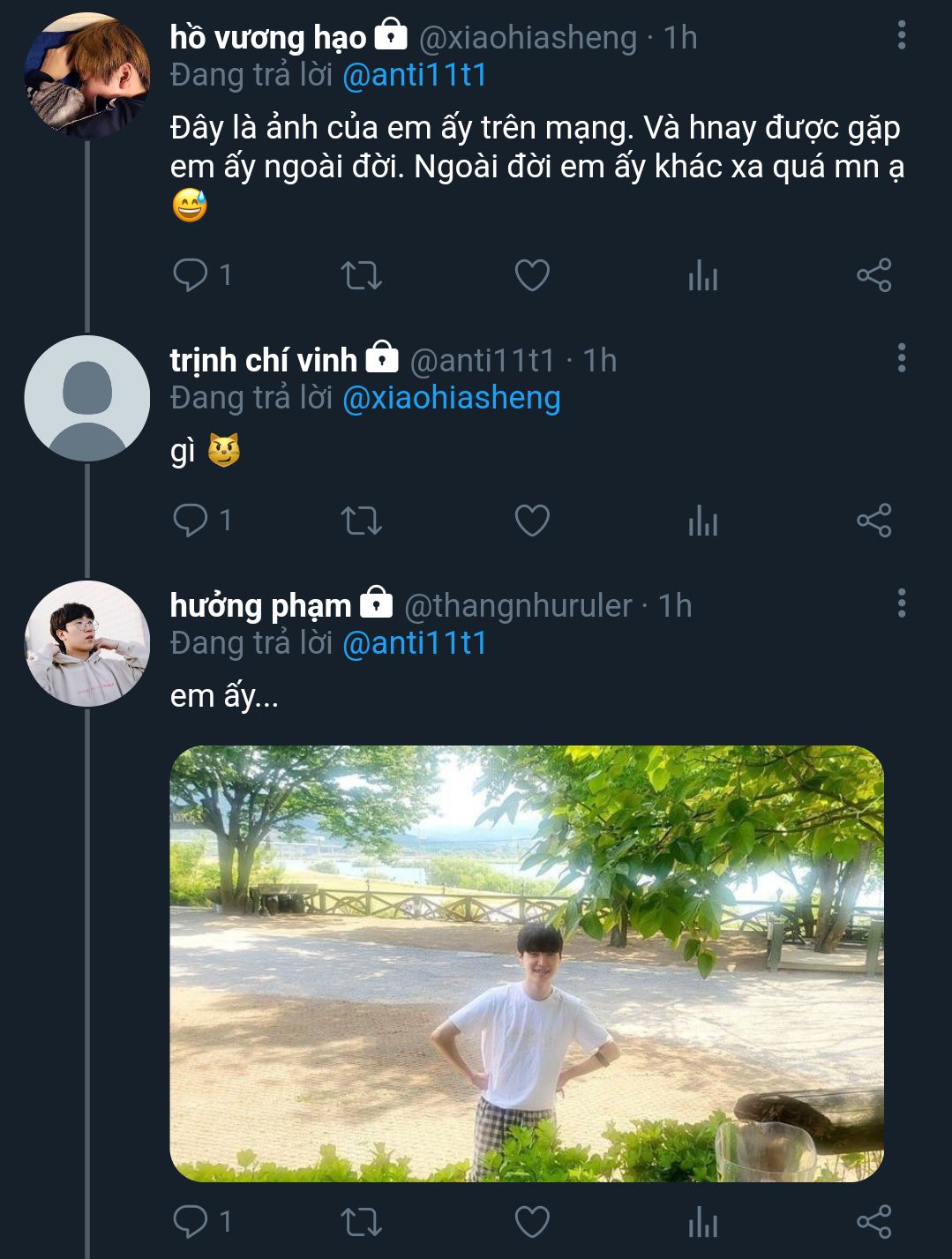Viewport: 952px width, 1259px height.
Task: Like hưởng phạm's photo tweet
Action: [532, 1222]
